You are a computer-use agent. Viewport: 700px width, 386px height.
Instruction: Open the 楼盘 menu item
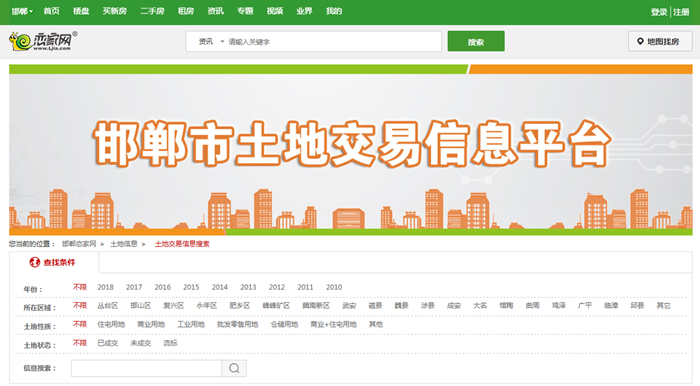pos(81,11)
